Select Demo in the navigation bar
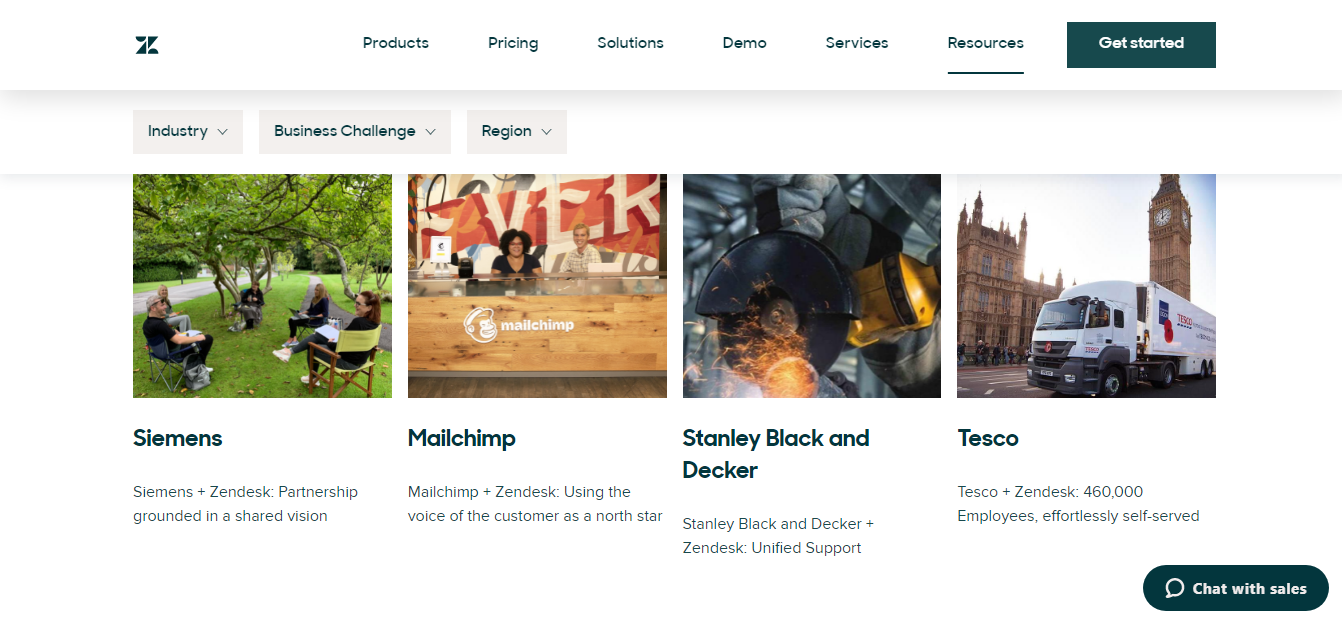 click(744, 43)
